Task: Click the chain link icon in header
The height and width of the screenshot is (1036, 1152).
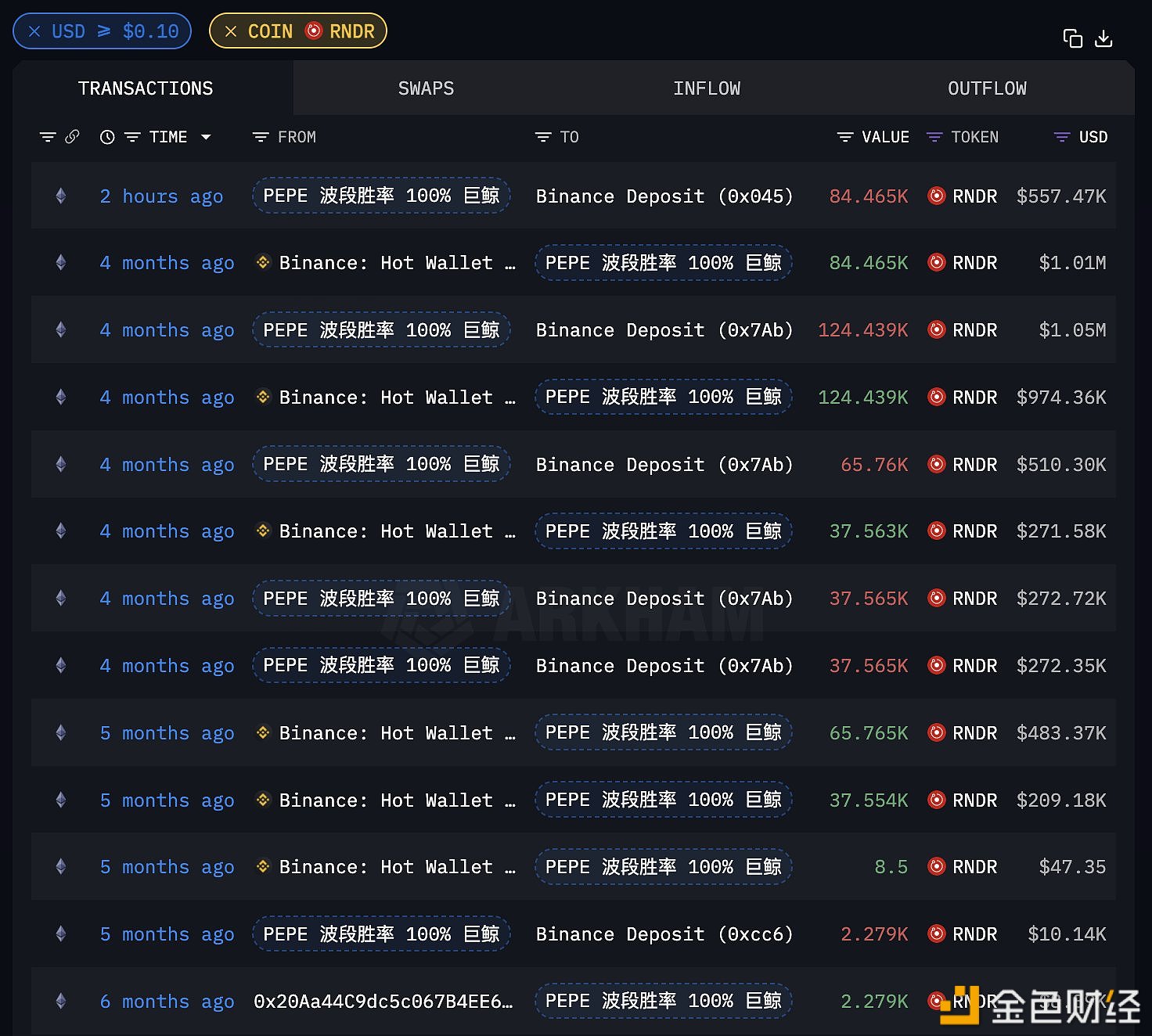Action: pos(72,137)
